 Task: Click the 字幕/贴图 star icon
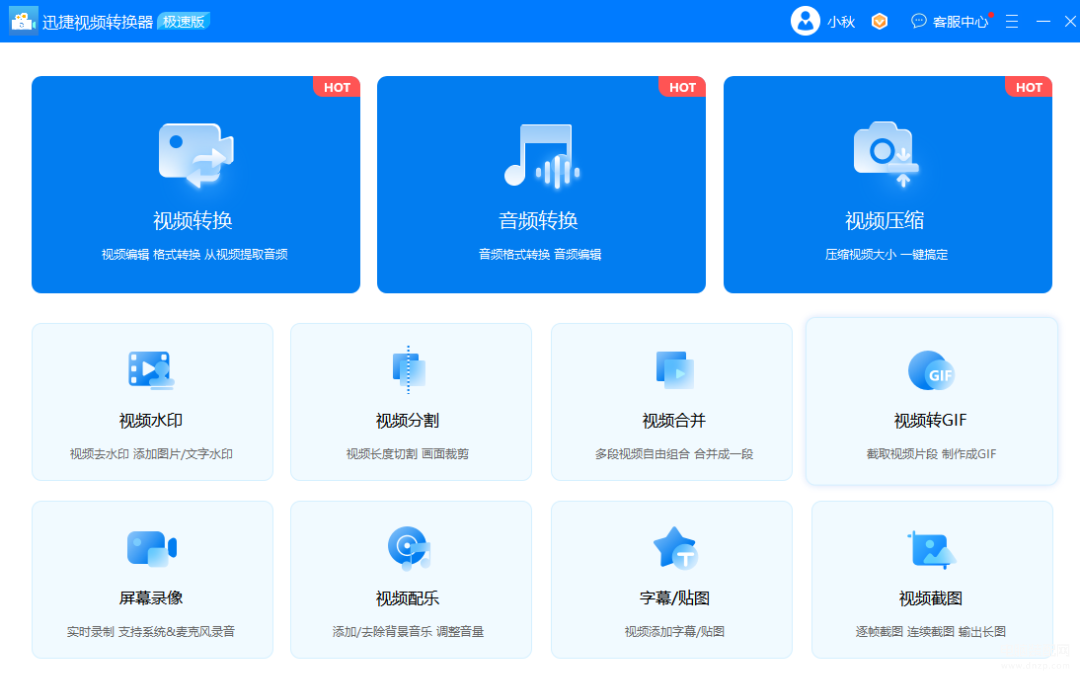point(675,548)
